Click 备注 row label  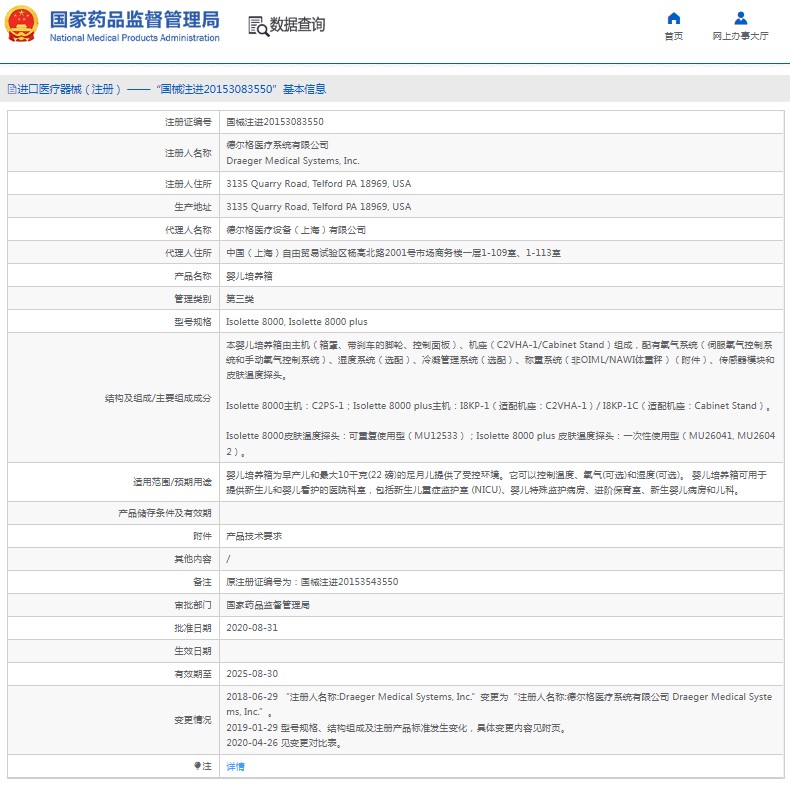tap(202, 582)
